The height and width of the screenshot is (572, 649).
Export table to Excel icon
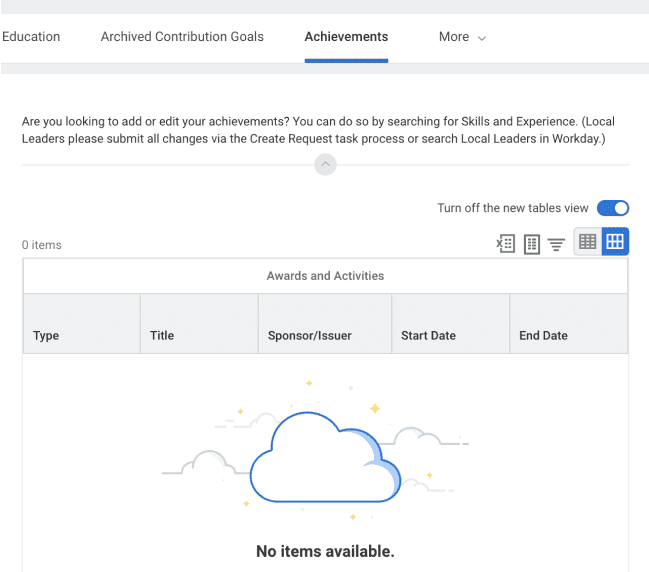(x=506, y=243)
